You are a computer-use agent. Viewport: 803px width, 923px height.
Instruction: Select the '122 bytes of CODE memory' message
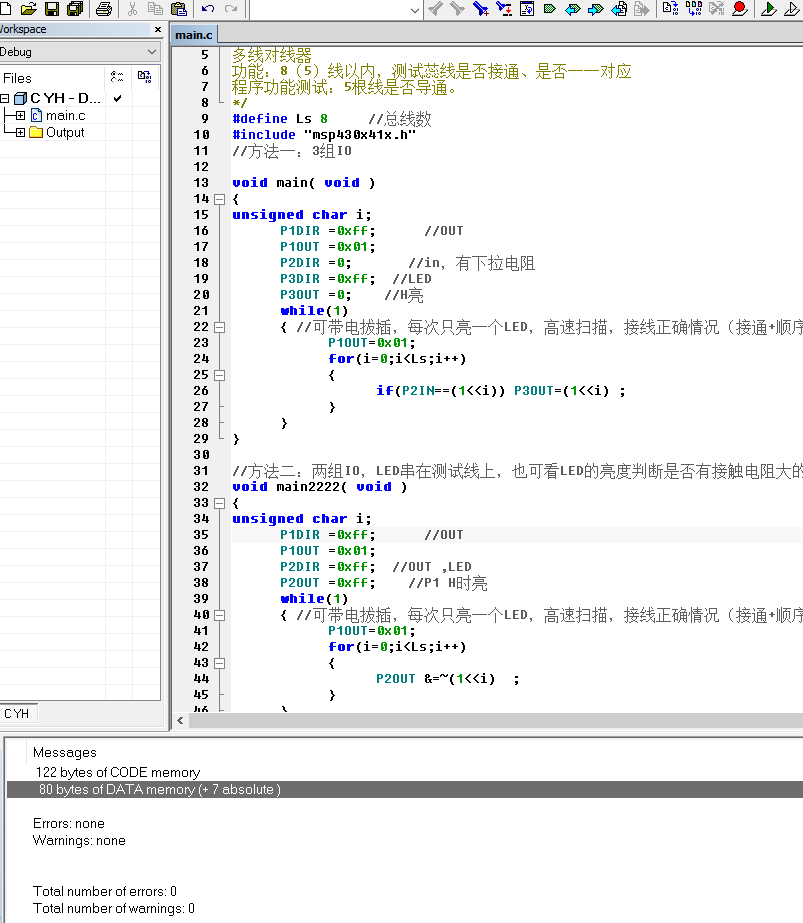click(118, 772)
